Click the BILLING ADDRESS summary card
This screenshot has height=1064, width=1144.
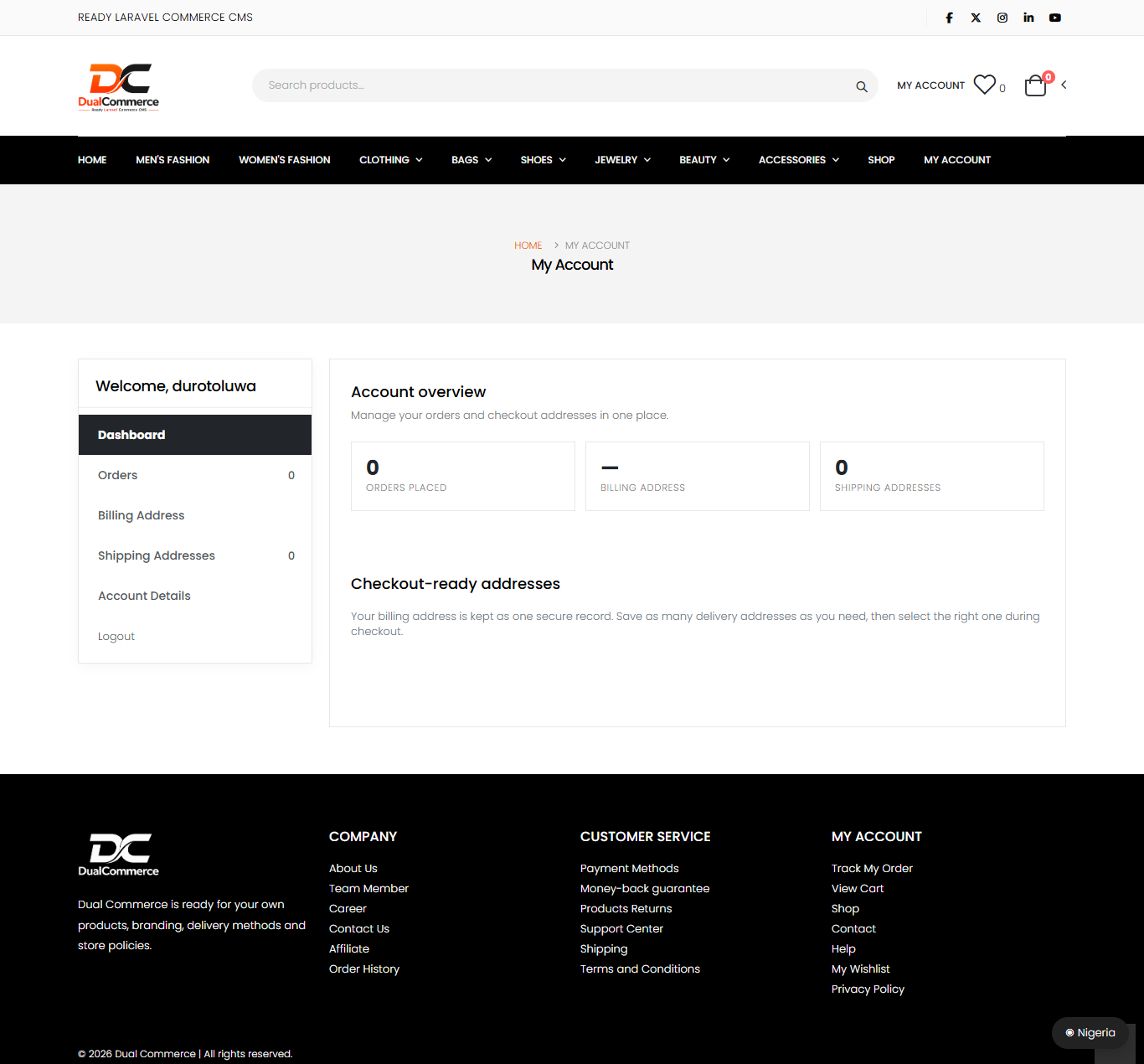[698, 476]
